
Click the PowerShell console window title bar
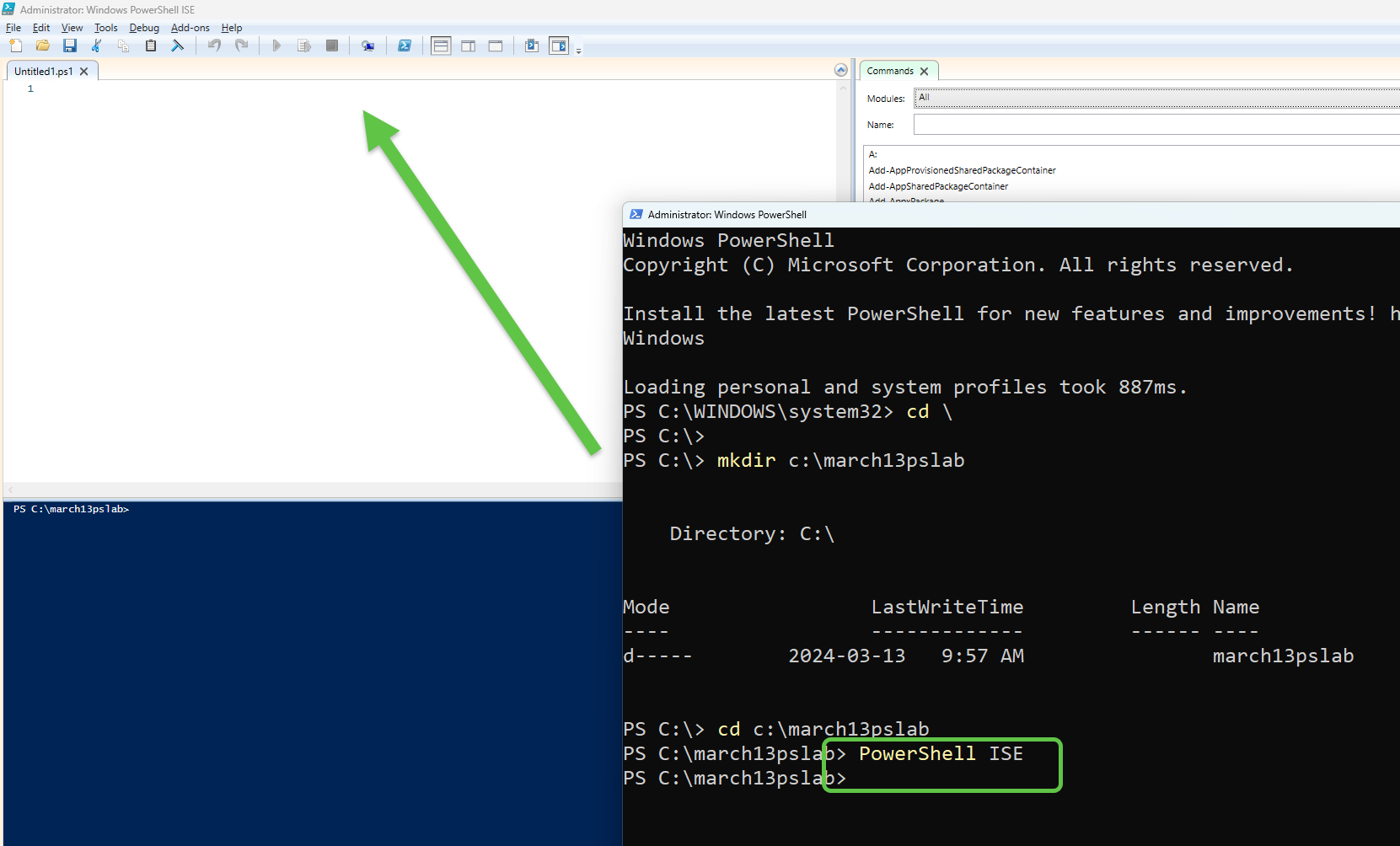coord(1011,215)
